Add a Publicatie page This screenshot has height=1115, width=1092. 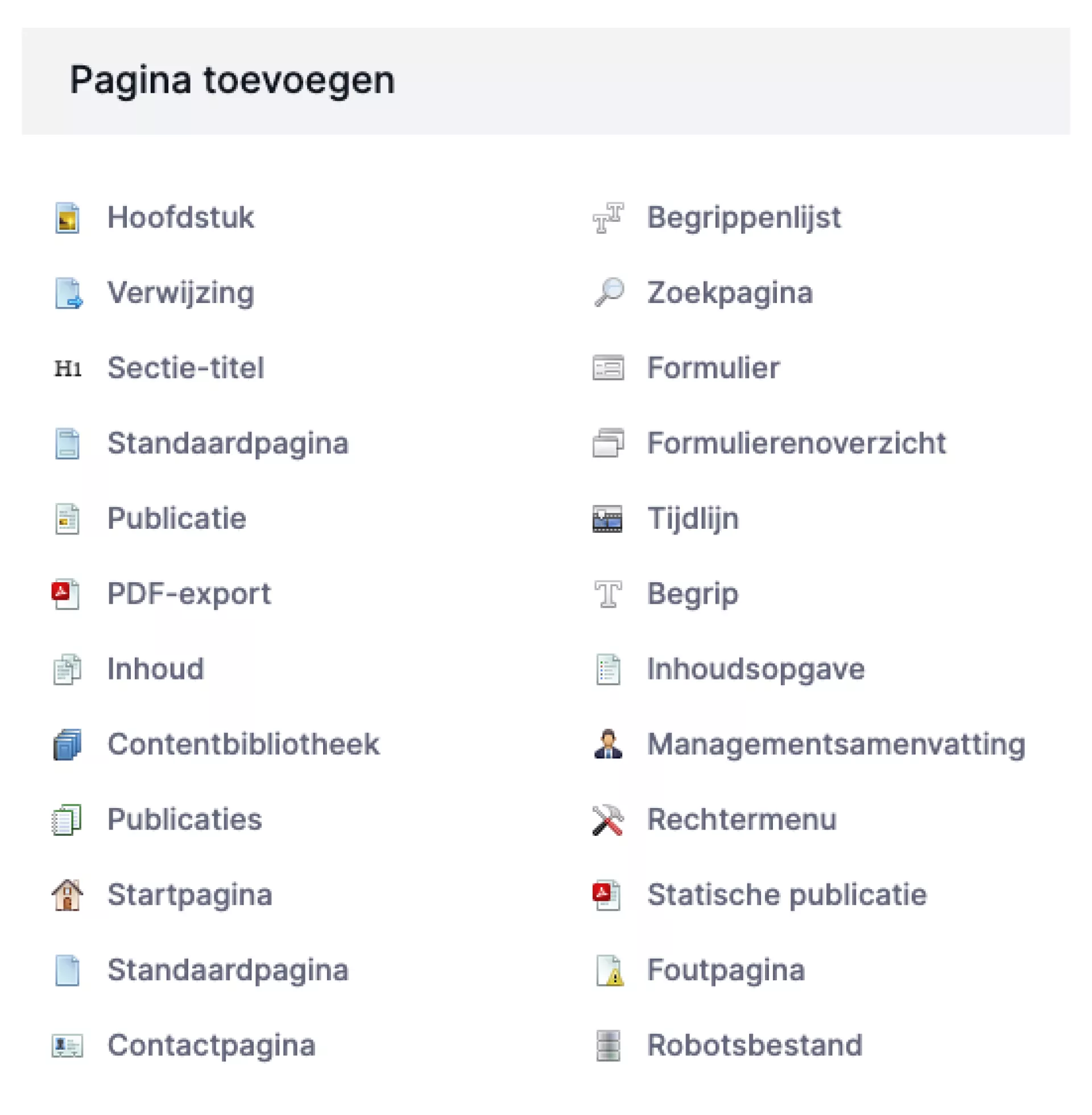pos(177,519)
